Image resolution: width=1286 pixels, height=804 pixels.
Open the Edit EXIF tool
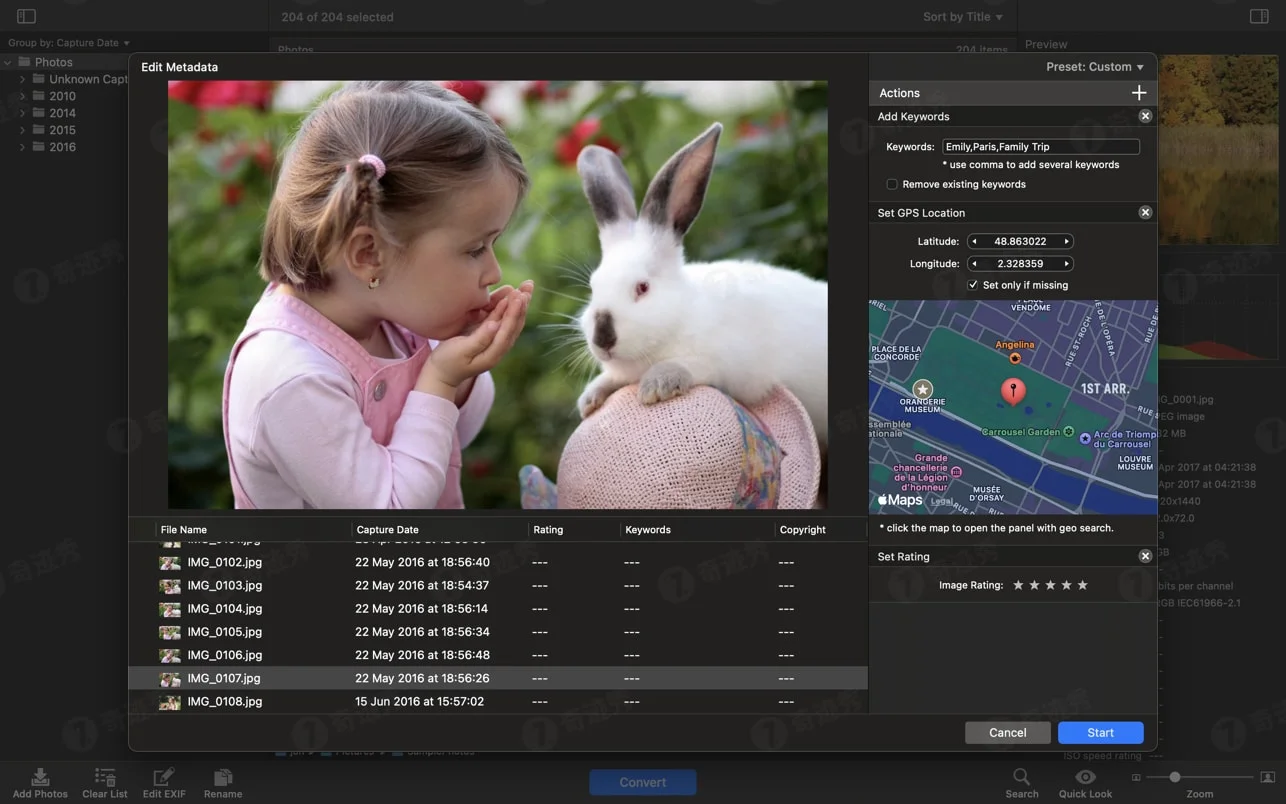tap(163, 775)
